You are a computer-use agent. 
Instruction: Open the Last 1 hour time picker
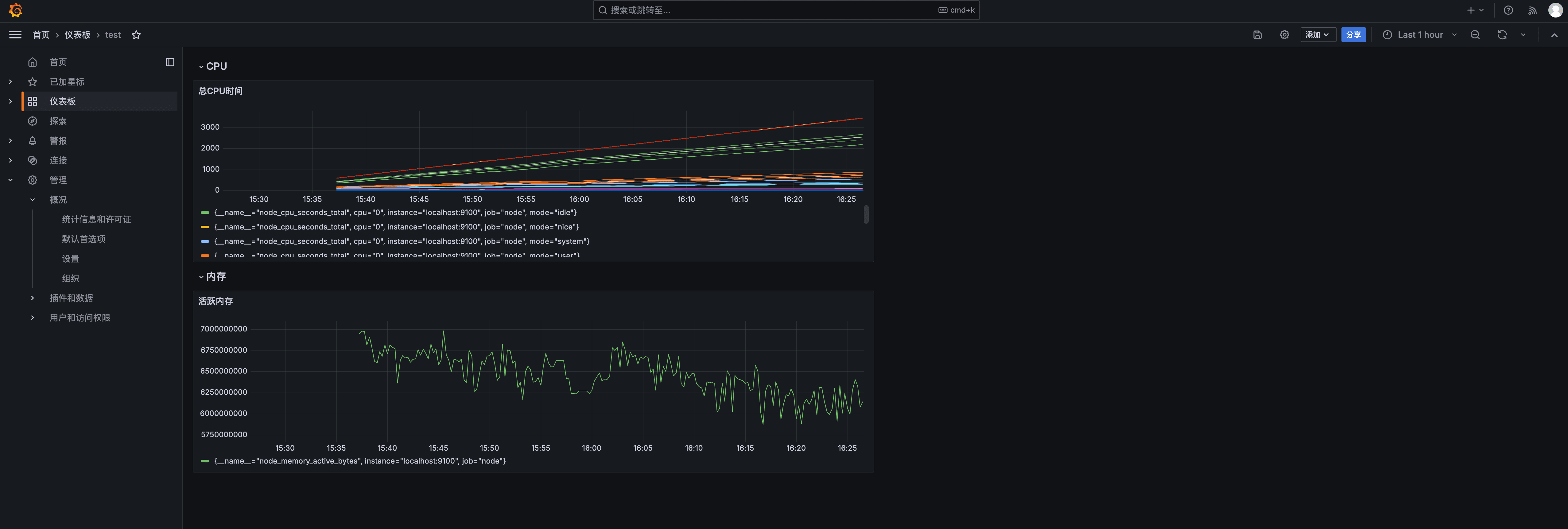(1419, 35)
